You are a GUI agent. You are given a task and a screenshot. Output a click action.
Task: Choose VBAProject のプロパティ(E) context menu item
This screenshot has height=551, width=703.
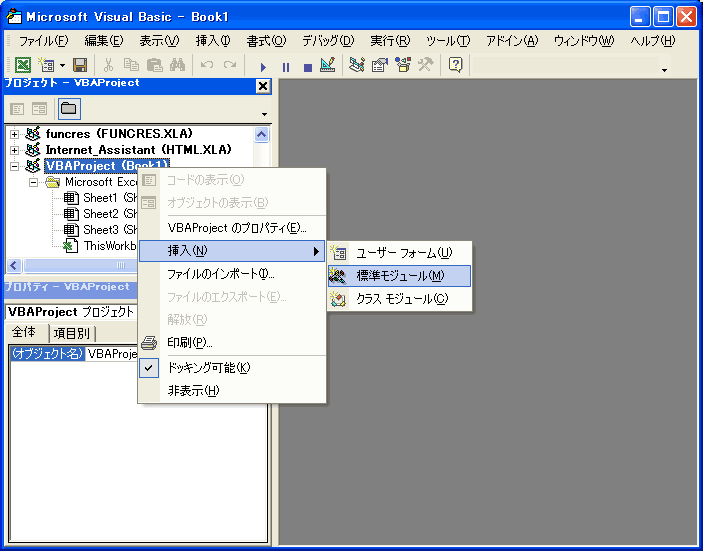pos(232,228)
